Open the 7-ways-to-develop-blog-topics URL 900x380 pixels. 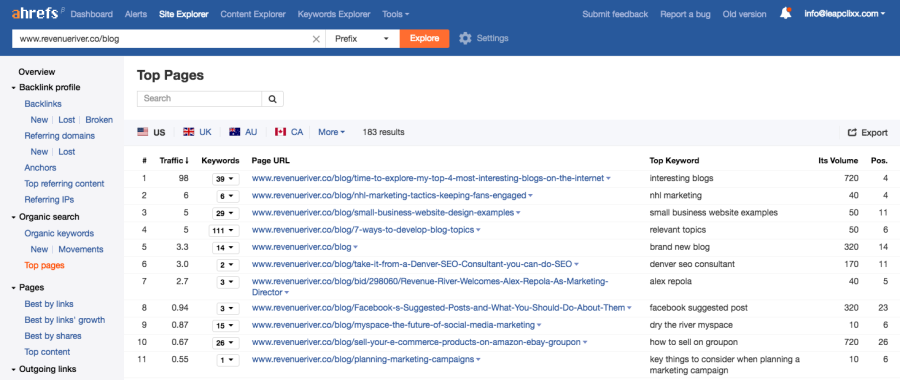pyautogui.click(x=363, y=230)
